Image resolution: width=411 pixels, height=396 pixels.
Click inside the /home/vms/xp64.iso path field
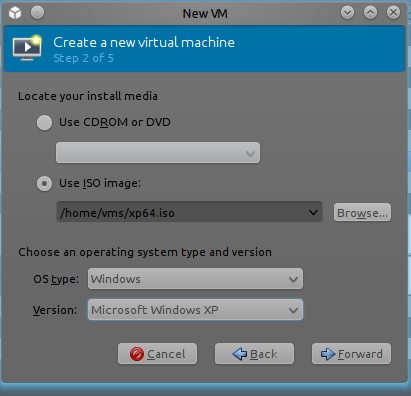click(182, 212)
